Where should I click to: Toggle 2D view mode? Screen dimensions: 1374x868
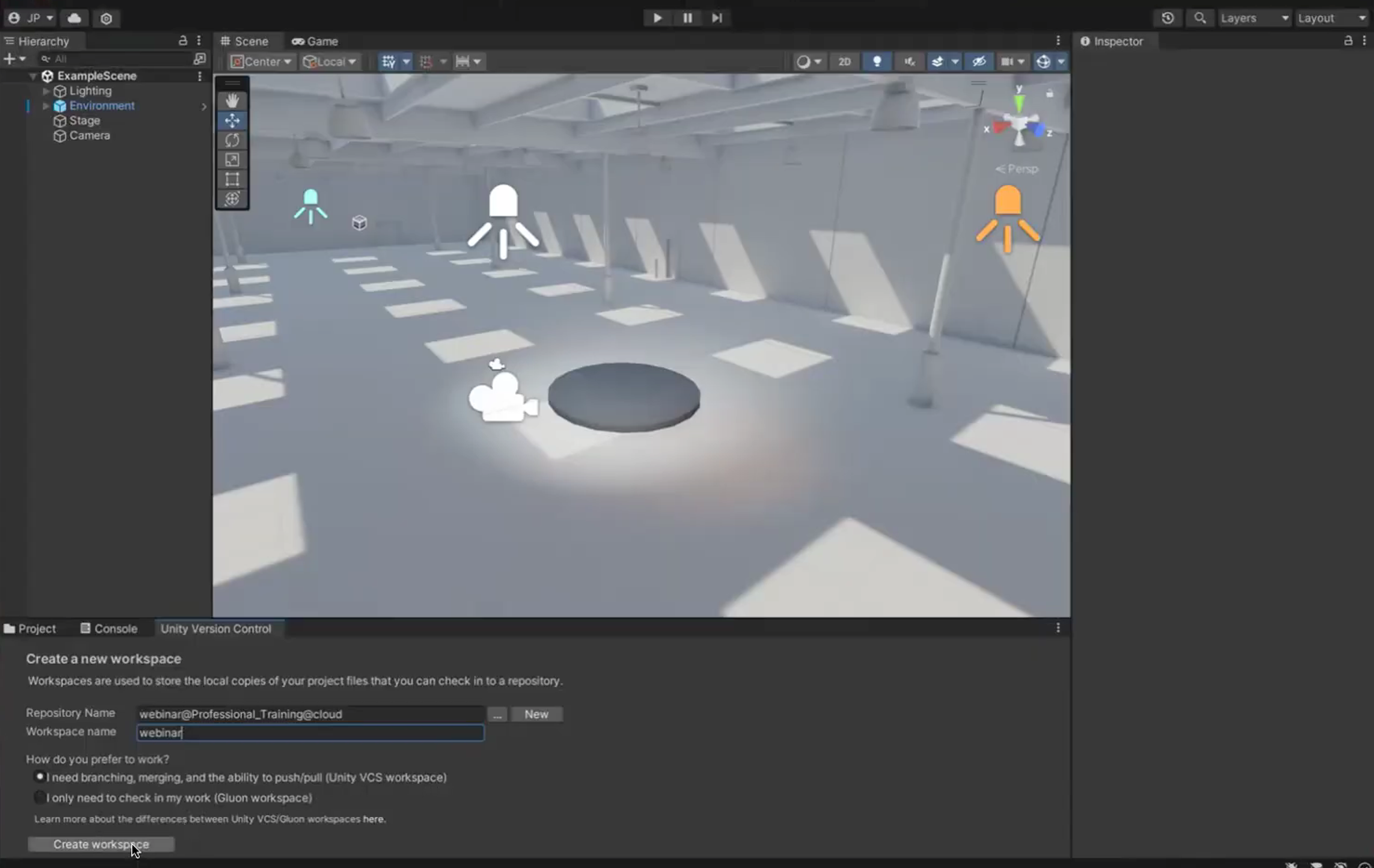[x=845, y=62]
